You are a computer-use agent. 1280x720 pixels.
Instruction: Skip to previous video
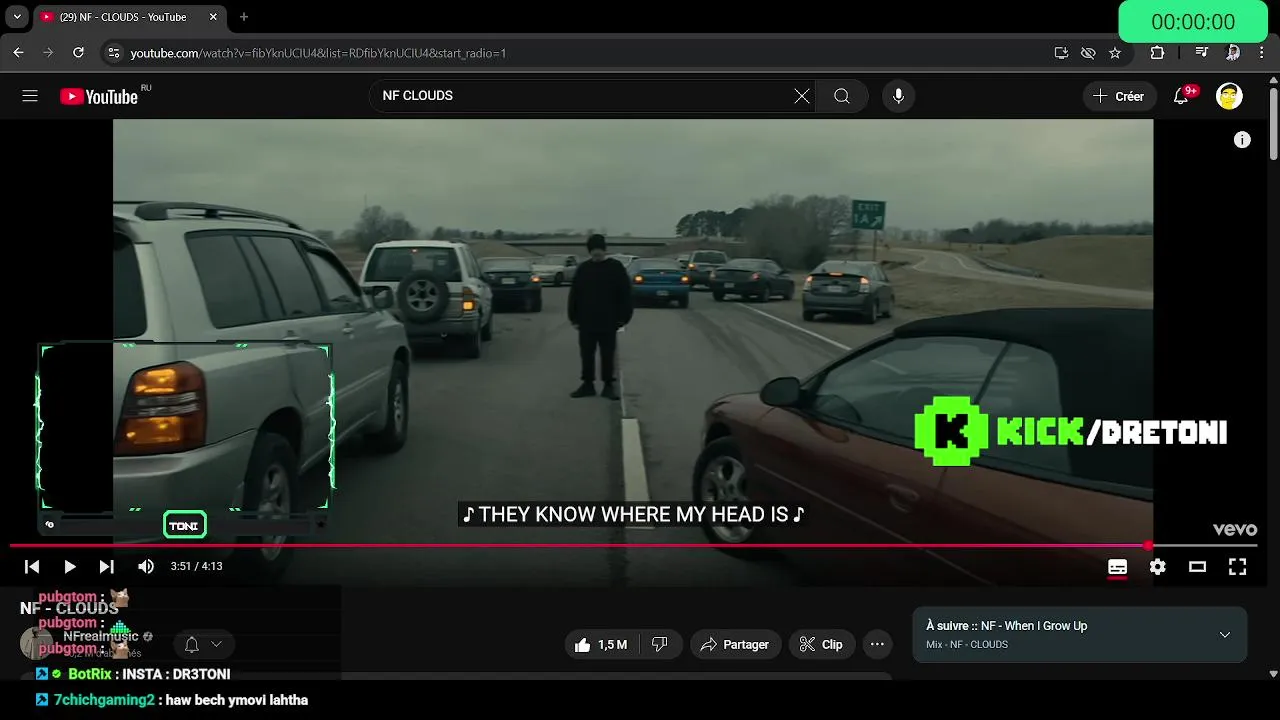click(x=32, y=567)
